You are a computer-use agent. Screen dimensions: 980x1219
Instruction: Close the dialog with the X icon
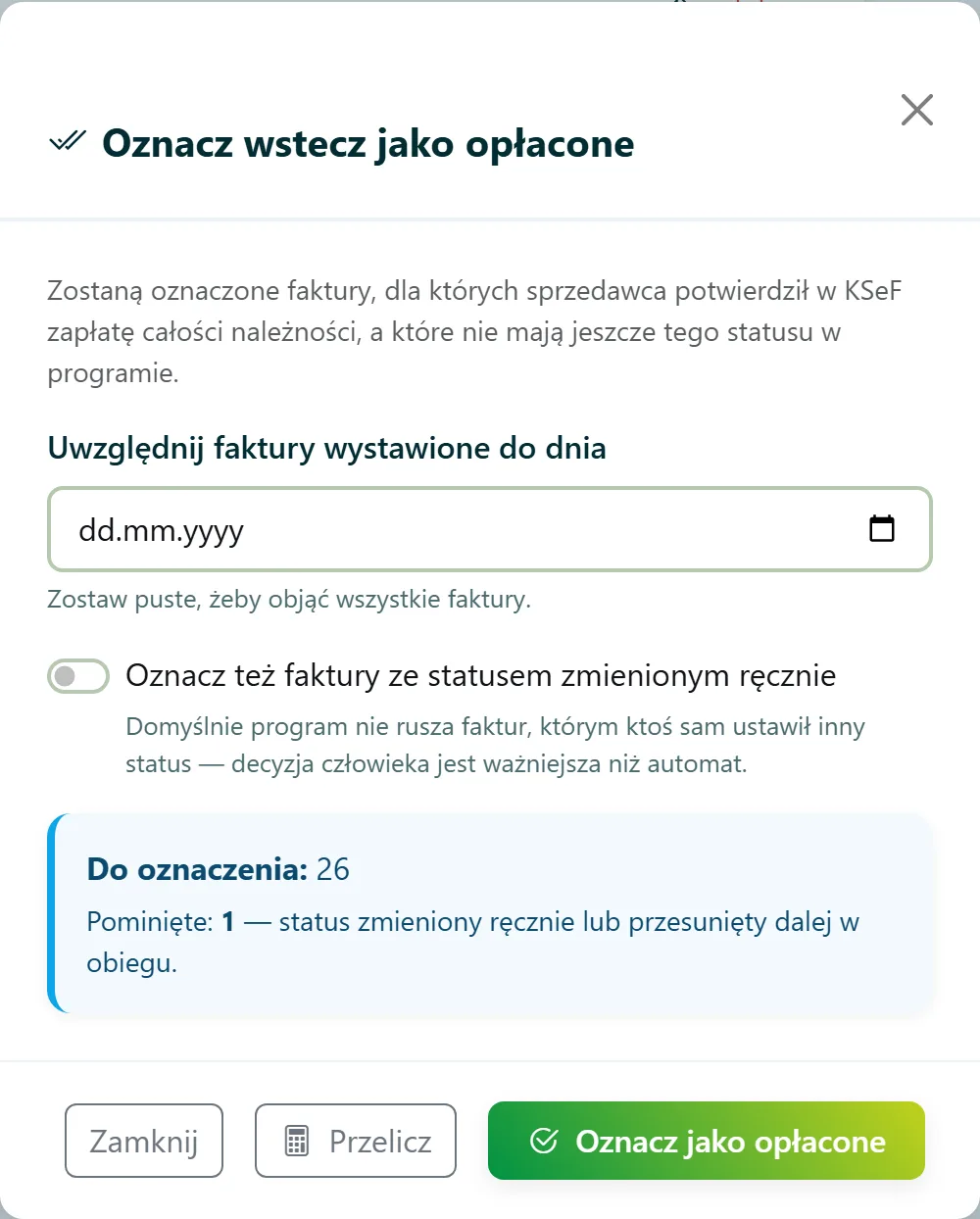916,110
